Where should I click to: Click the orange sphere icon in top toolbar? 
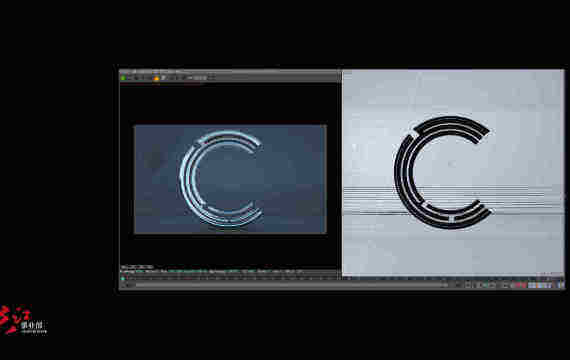156,78
